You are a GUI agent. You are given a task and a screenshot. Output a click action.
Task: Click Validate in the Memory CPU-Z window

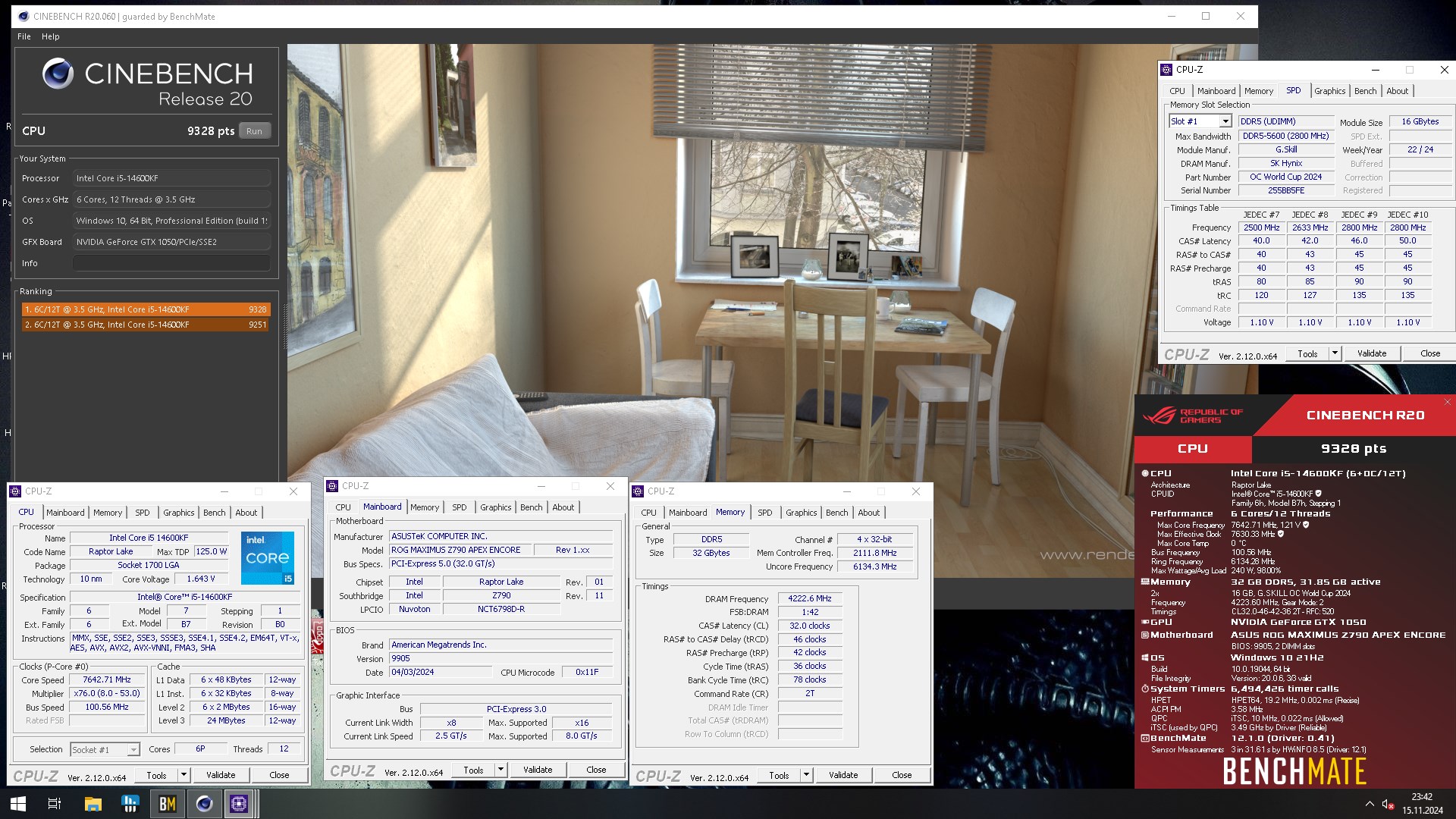pos(843,775)
